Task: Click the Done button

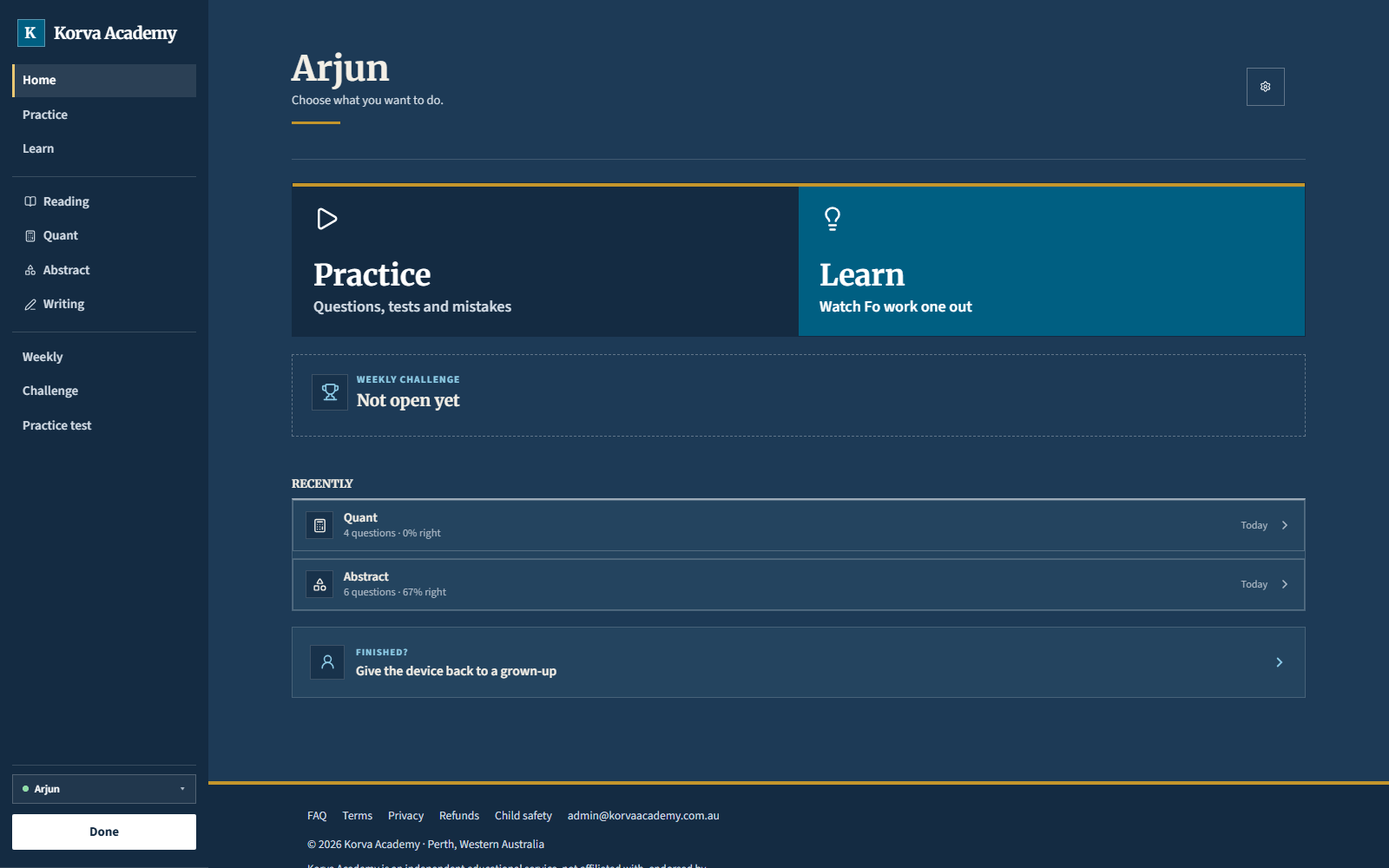Action: pos(104,832)
